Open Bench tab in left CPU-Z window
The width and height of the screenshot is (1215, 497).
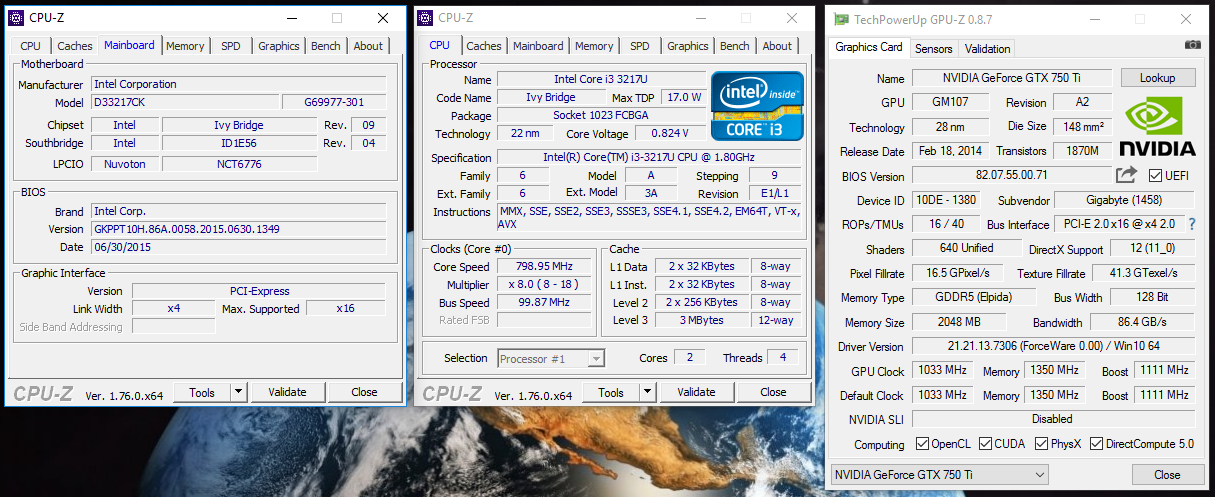pyautogui.click(x=326, y=46)
